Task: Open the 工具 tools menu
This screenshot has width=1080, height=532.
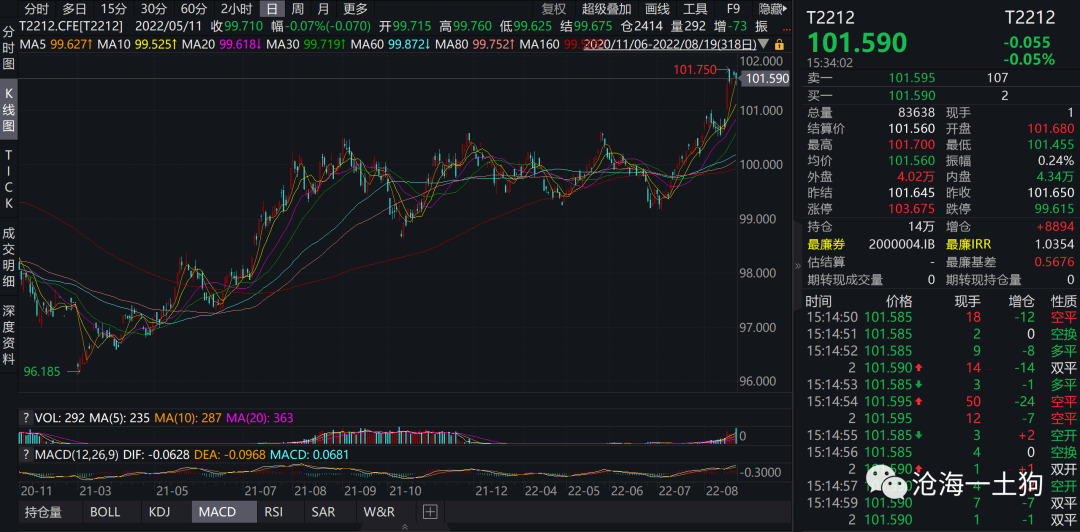Action: 695,9
